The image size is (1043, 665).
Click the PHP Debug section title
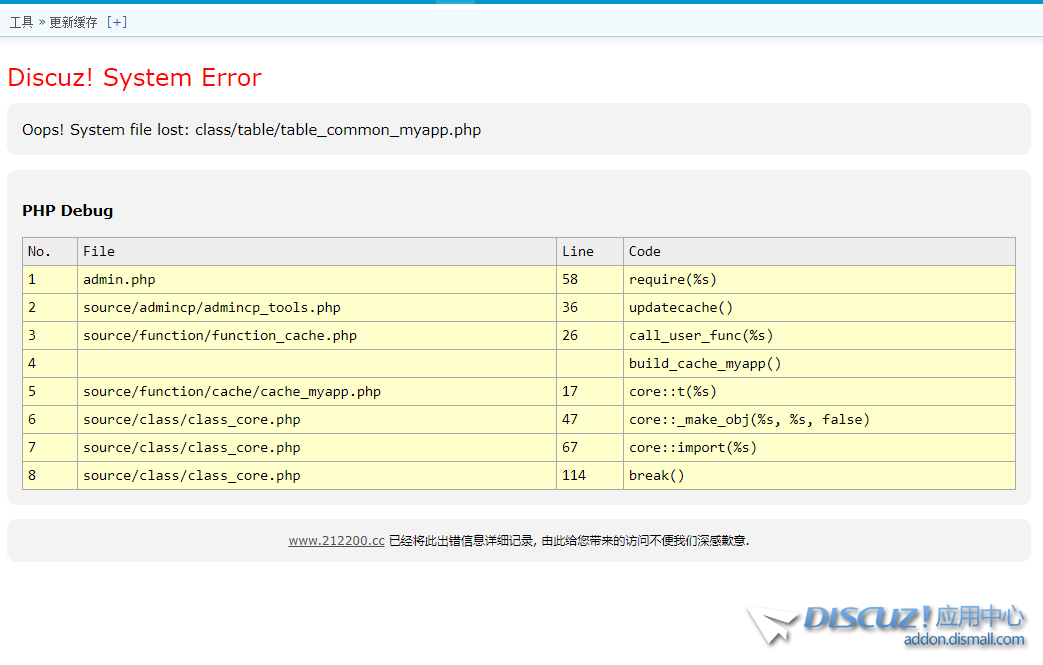(x=67, y=211)
